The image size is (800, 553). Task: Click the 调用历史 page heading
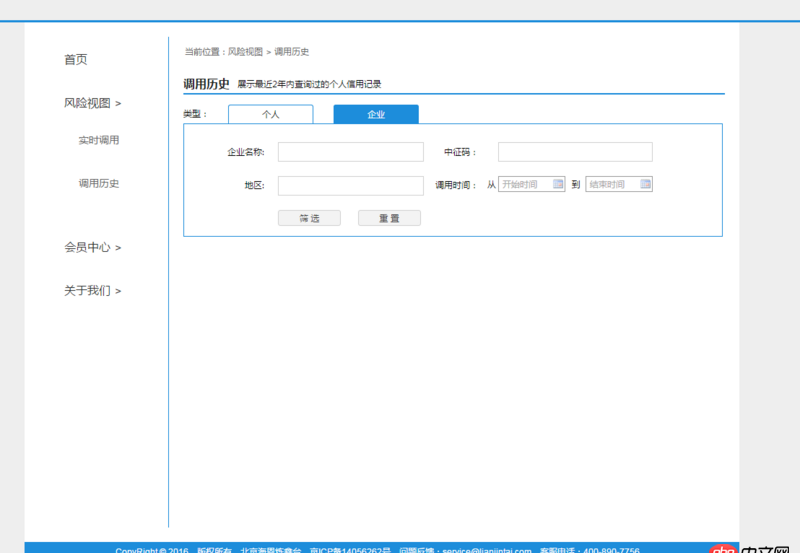click(206, 84)
